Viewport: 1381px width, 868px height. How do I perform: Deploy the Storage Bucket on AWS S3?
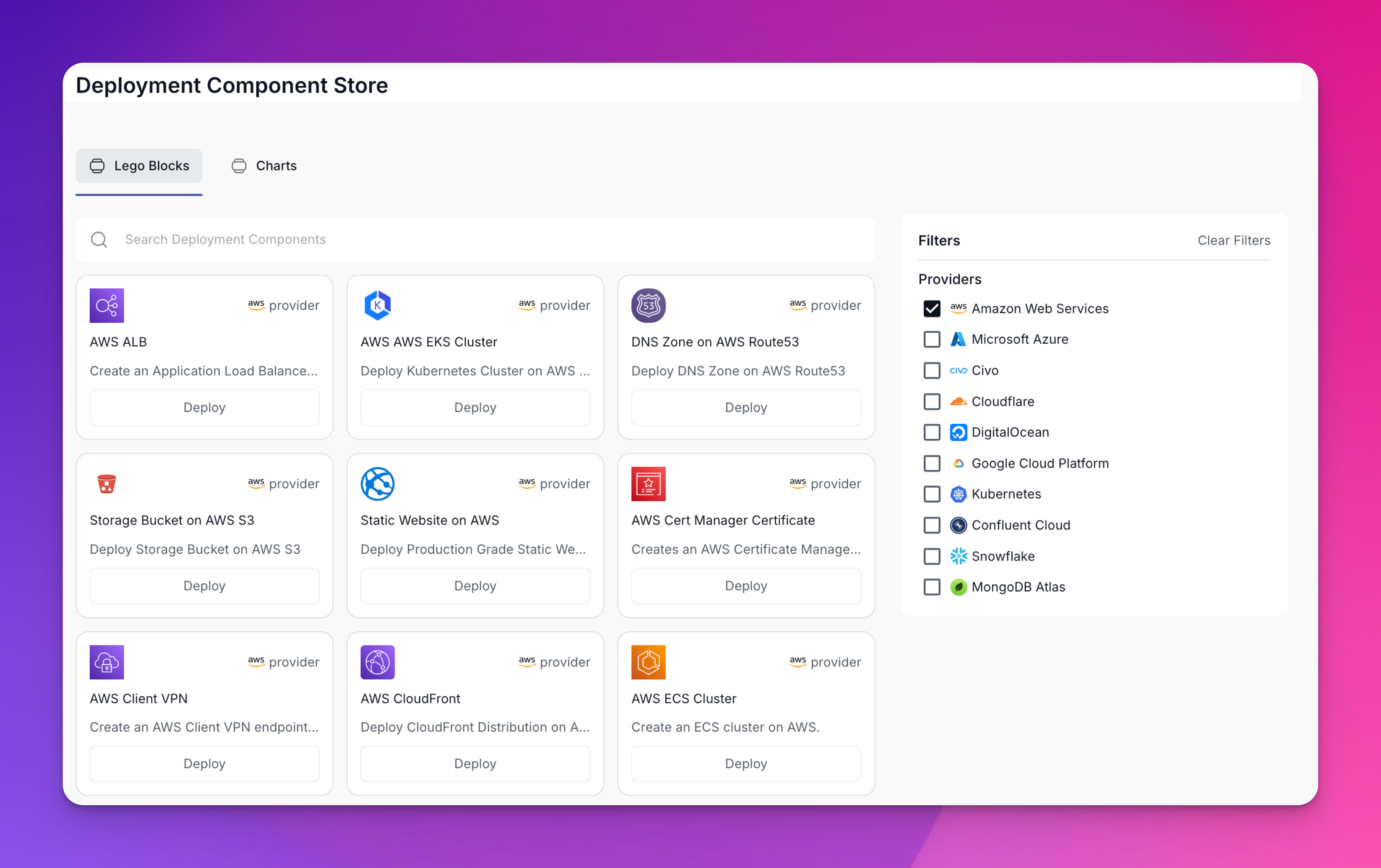(x=204, y=586)
